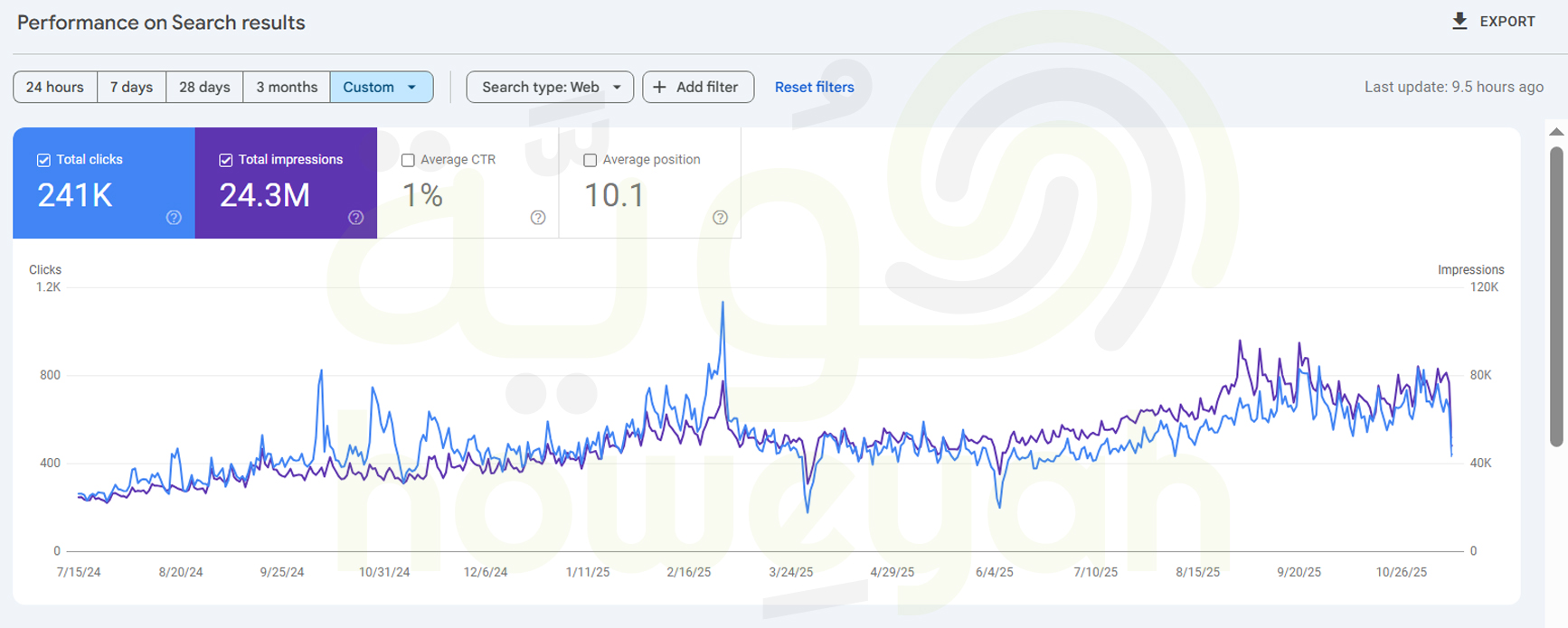Select the 3 months range
The width and height of the screenshot is (1568, 628).
coord(287,88)
